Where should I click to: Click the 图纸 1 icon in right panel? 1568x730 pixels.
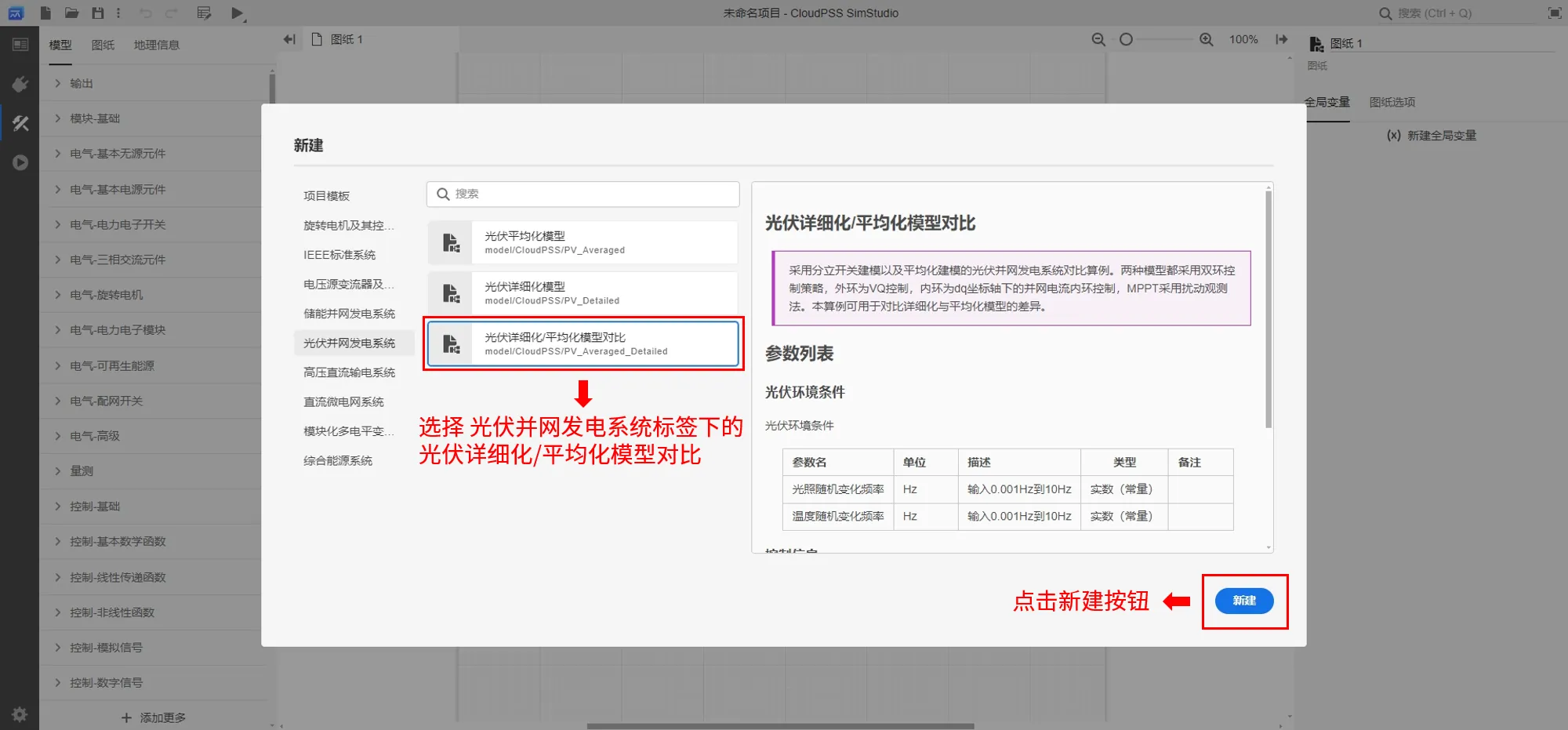coord(1316,44)
